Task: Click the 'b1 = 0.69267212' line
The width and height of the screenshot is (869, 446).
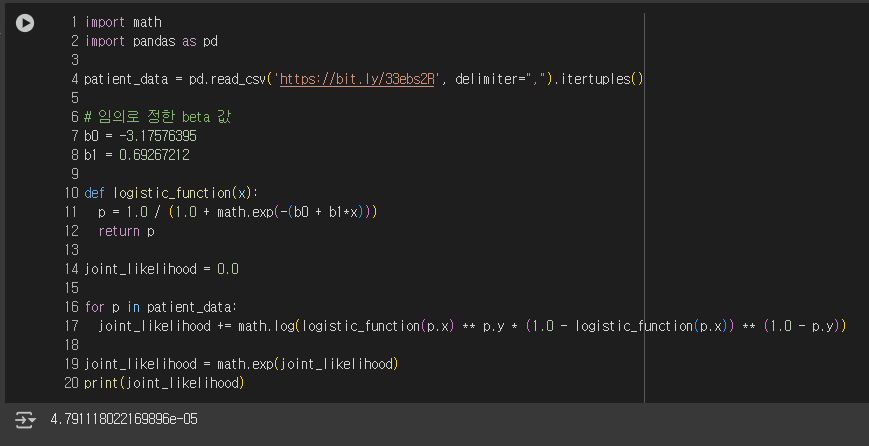Action: pyautogui.click(x=137, y=155)
